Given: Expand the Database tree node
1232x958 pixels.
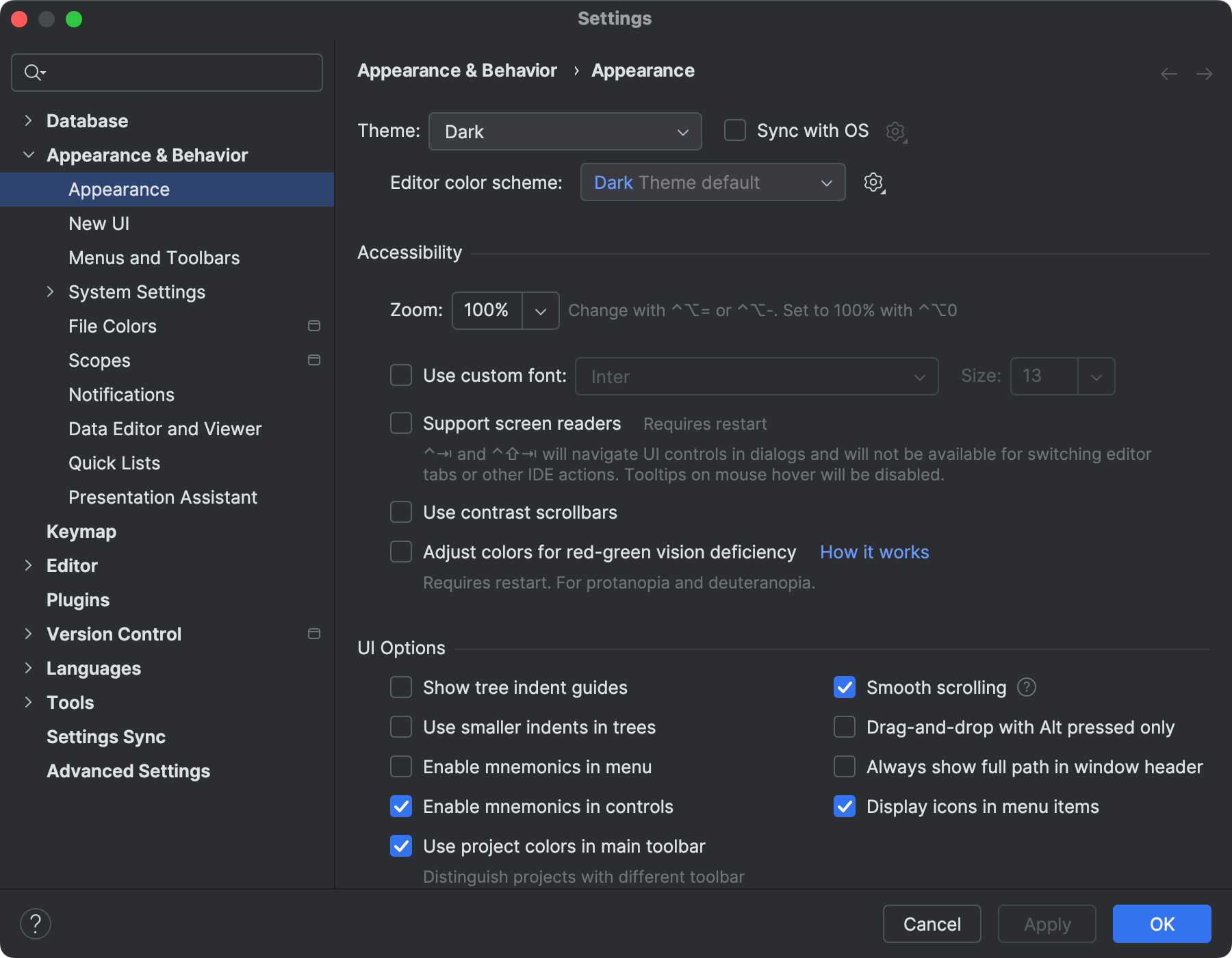Looking at the screenshot, I should pyautogui.click(x=28, y=120).
